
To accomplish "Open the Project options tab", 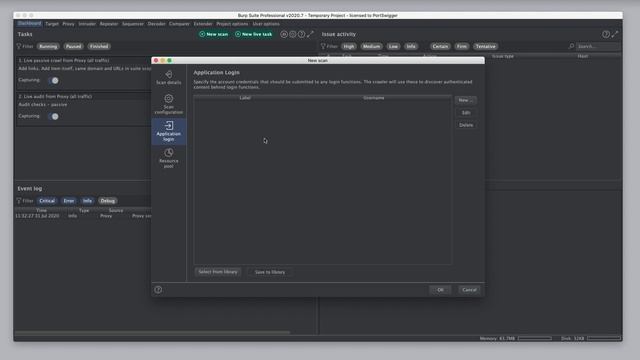I will tap(232, 24).
